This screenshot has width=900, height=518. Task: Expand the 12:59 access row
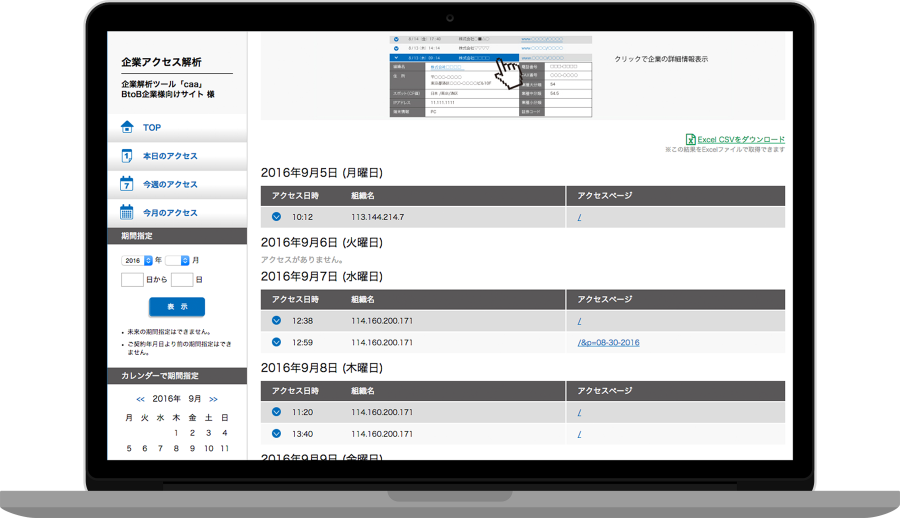pyautogui.click(x=276, y=343)
